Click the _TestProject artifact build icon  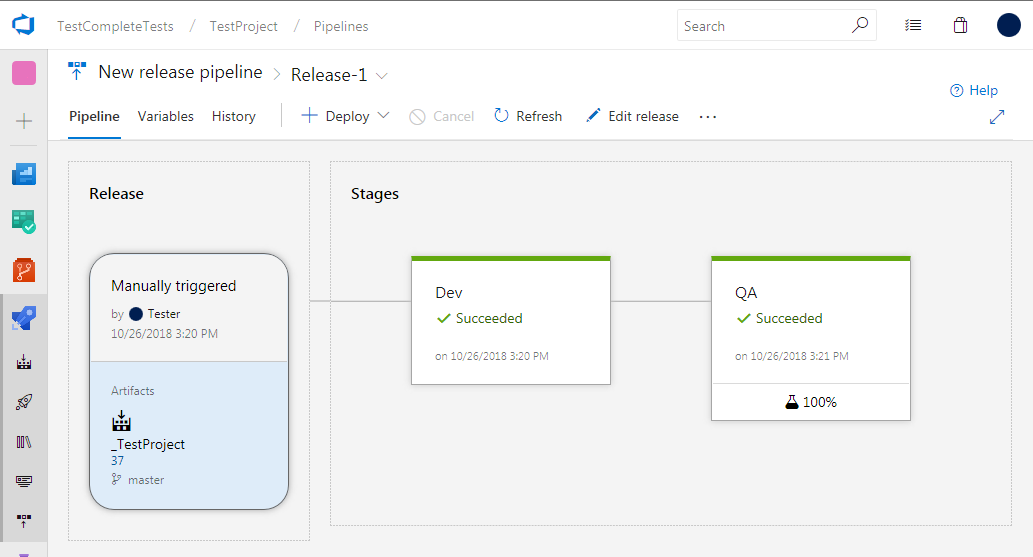pyautogui.click(x=121, y=421)
